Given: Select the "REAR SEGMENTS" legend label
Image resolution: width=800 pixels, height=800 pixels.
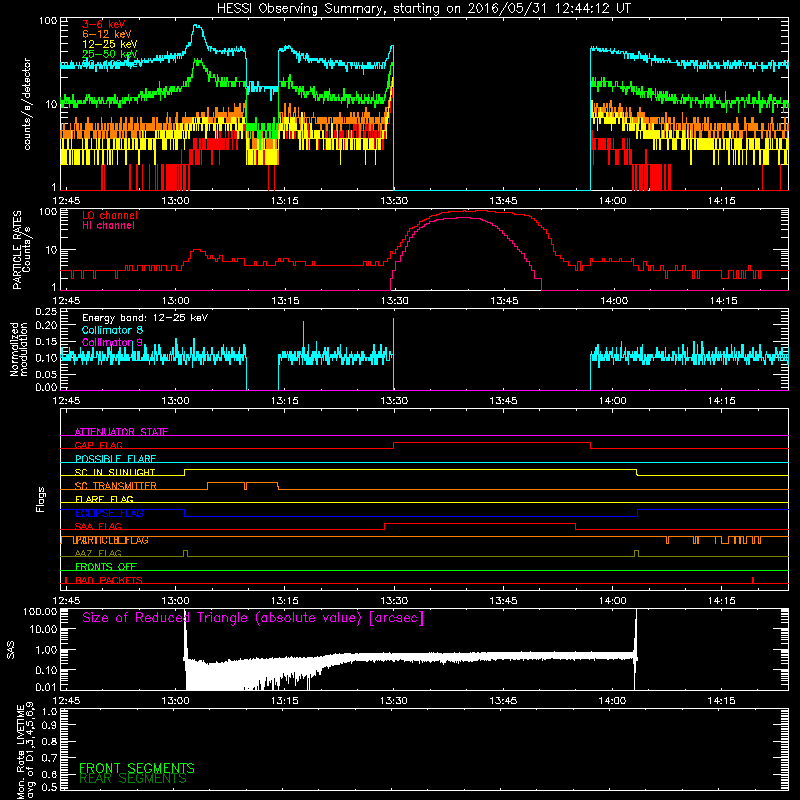Looking at the screenshot, I should click(x=133, y=779).
